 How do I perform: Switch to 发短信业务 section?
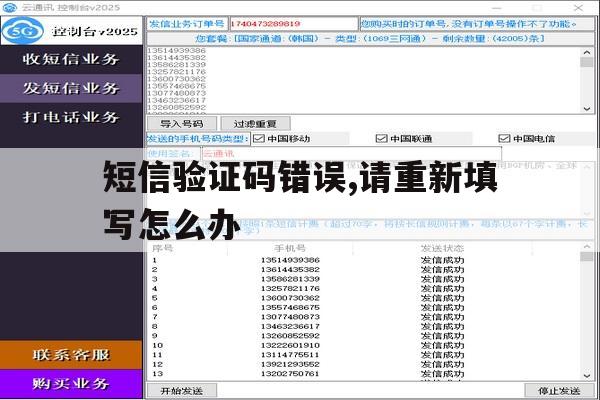coord(71,88)
